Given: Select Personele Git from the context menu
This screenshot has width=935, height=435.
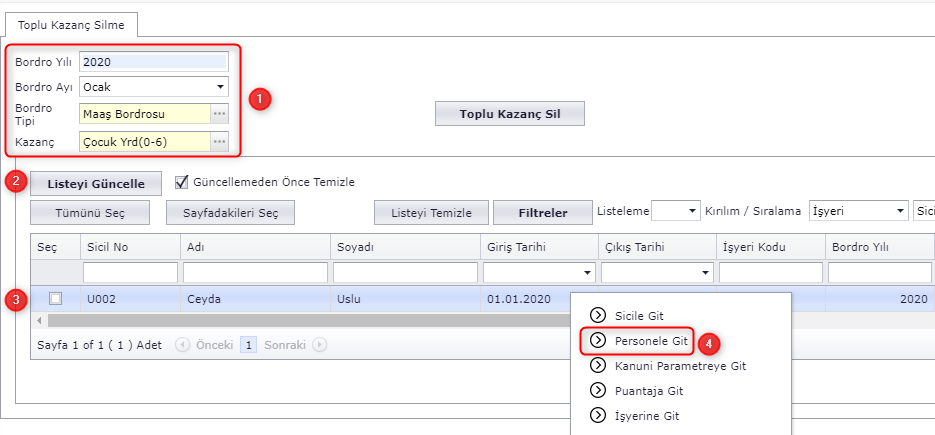Looking at the screenshot, I should coord(651,341).
